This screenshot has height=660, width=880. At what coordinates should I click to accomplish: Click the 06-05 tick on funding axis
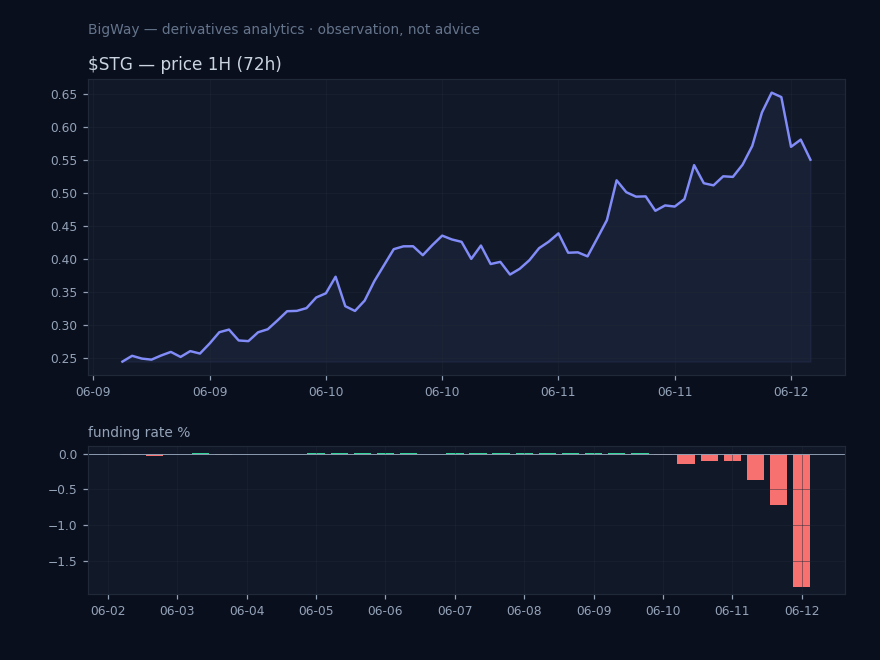click(x=316, y=611)
